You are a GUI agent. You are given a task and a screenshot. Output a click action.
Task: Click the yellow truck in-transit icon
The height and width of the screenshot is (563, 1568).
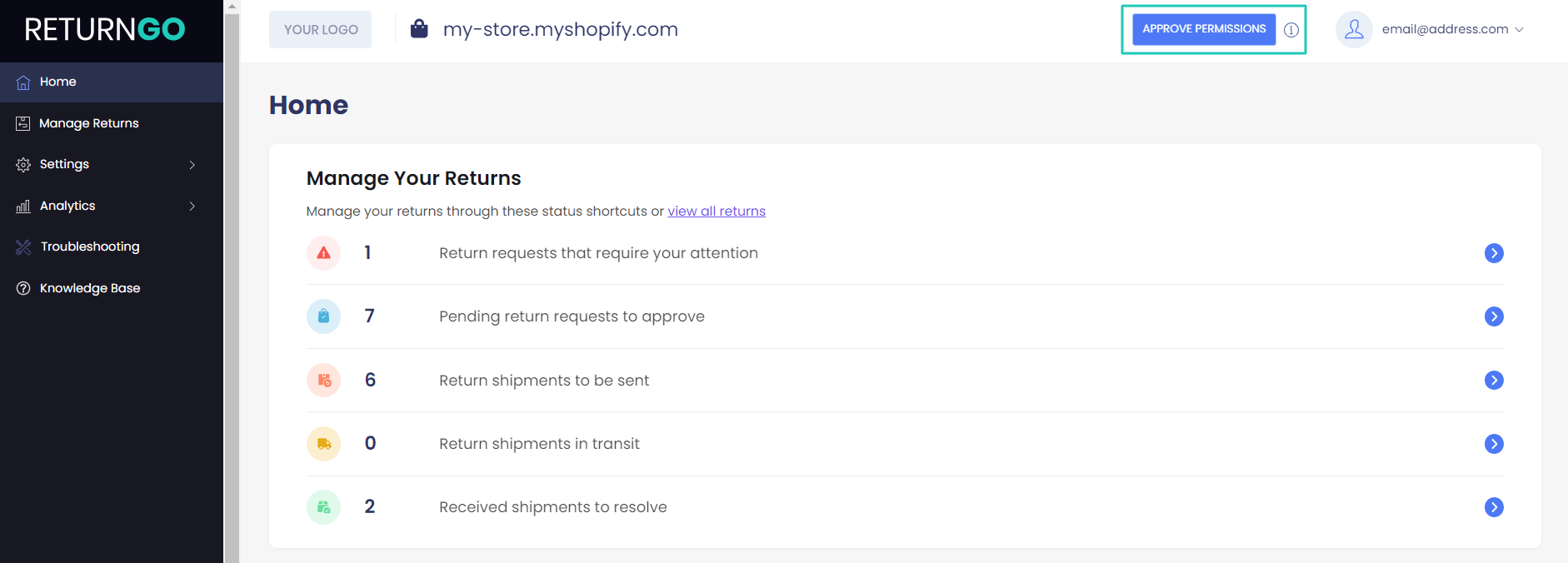click(x=323, y=444)
